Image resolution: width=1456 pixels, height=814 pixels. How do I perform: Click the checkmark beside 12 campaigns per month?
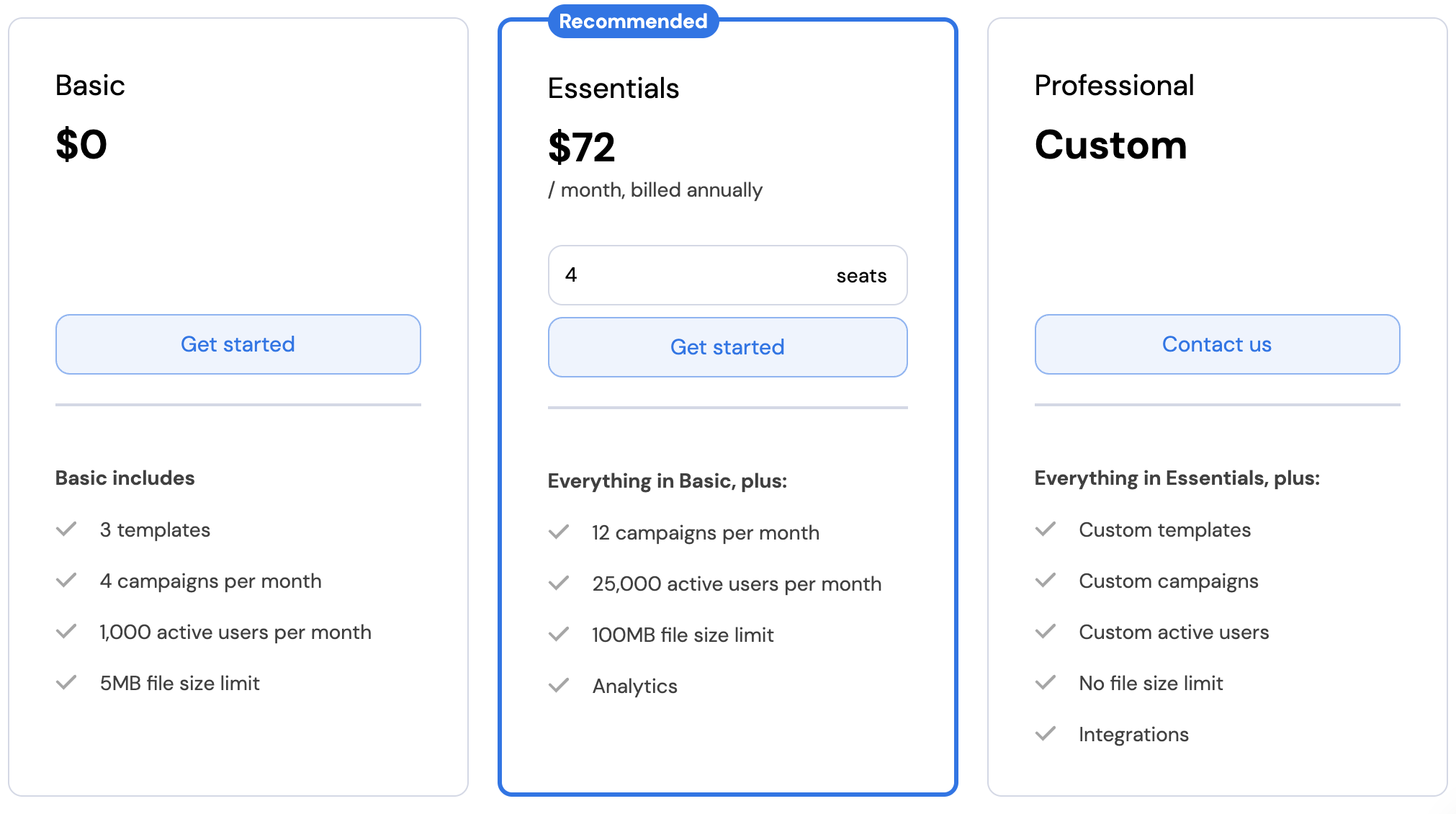(559, 532)
